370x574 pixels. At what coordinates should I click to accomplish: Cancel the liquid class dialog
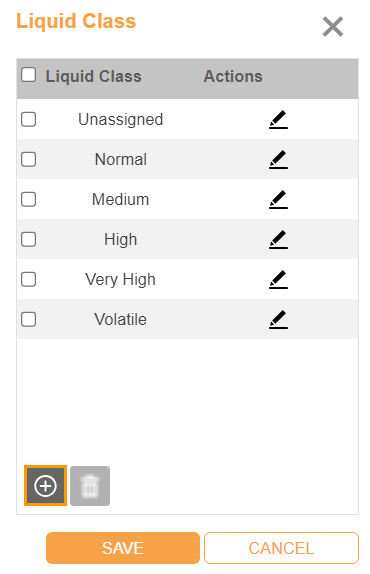281,548
